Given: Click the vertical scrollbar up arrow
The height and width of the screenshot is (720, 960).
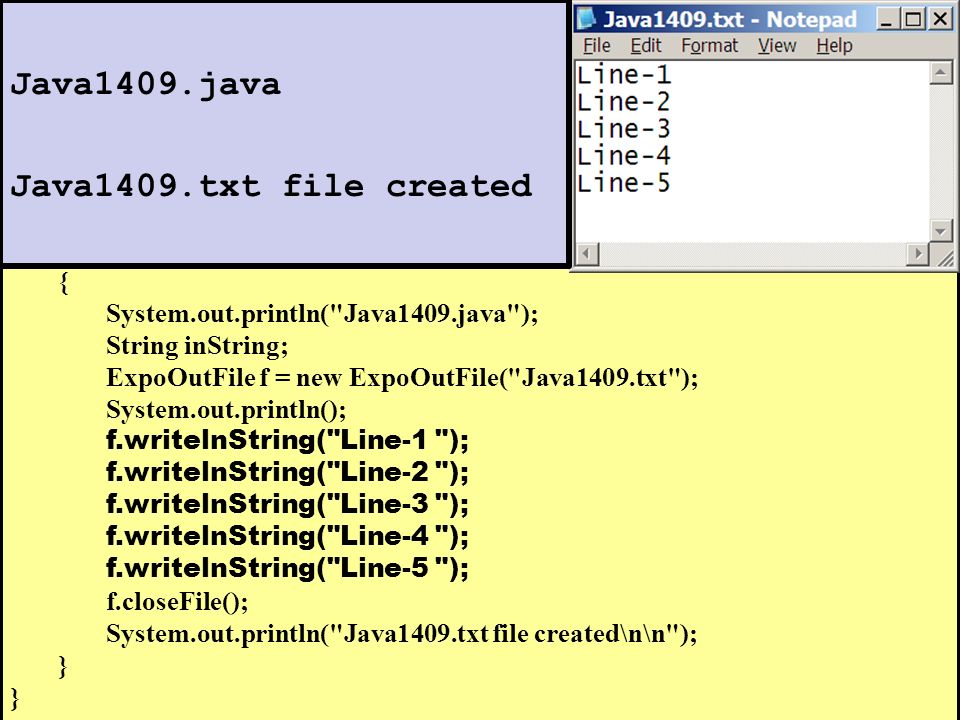Looking at the screenshot, I should 940,73.
